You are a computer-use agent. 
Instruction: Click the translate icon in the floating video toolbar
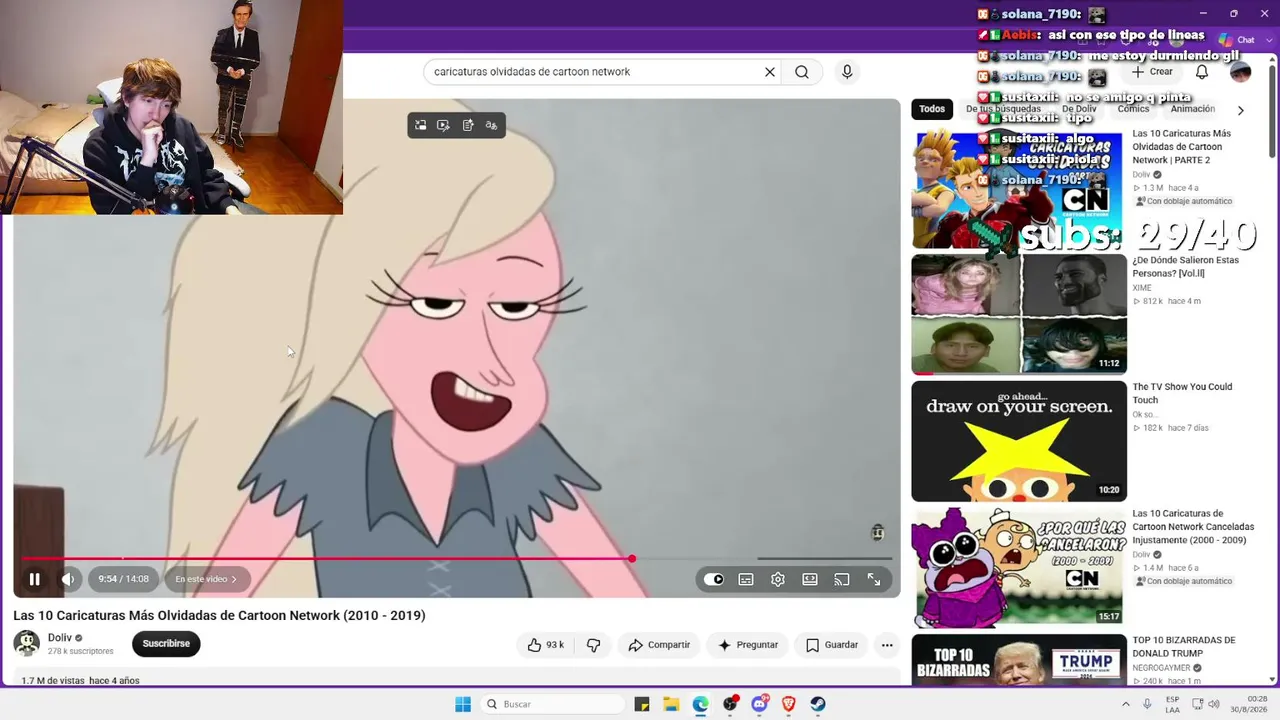(x=491, y=125)
